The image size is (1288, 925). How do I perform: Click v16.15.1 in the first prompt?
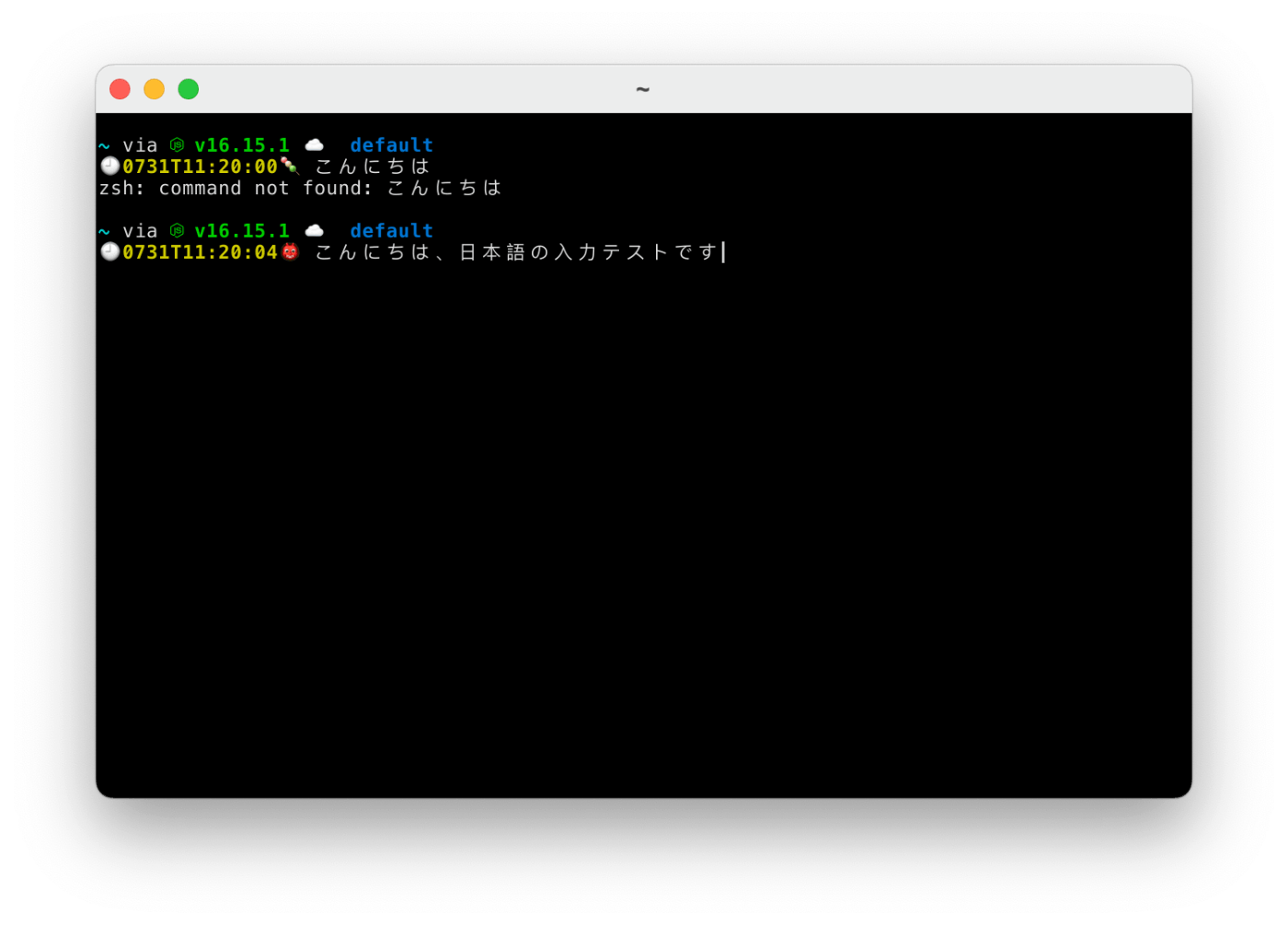(242, 145)
